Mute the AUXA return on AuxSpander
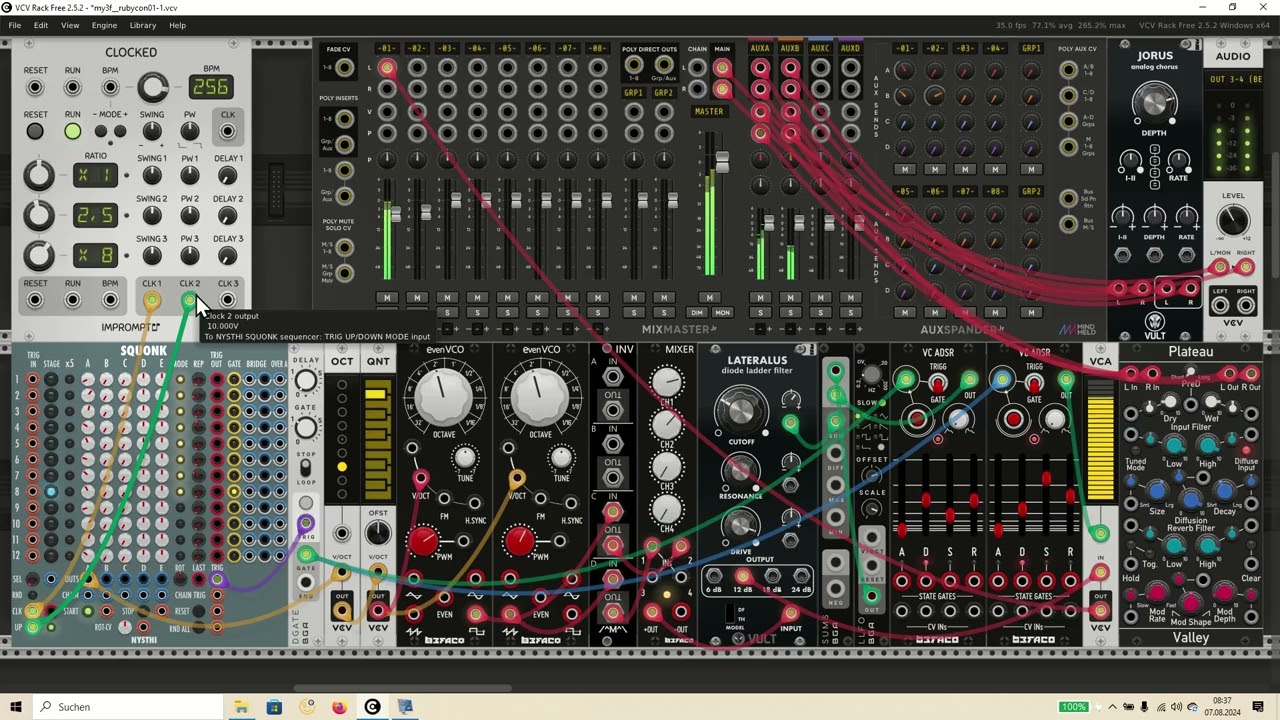This screenshot has width=1280, height=720. (x=760, y=297)
